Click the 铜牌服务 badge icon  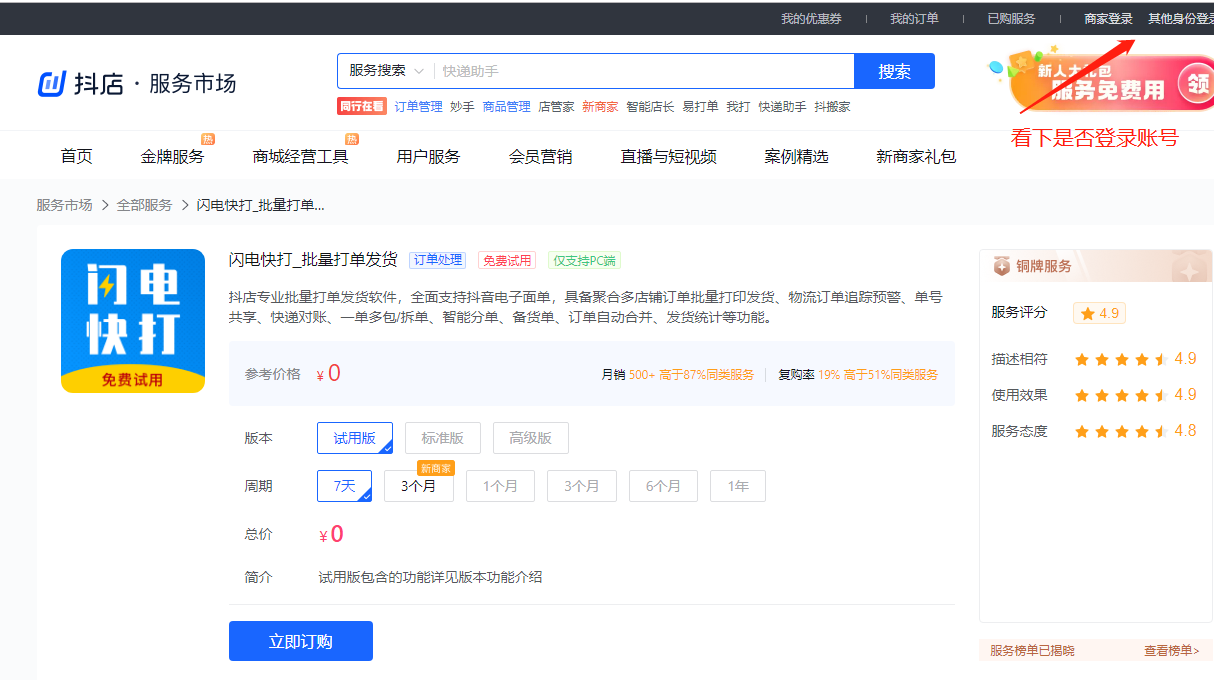(1001, 266)
